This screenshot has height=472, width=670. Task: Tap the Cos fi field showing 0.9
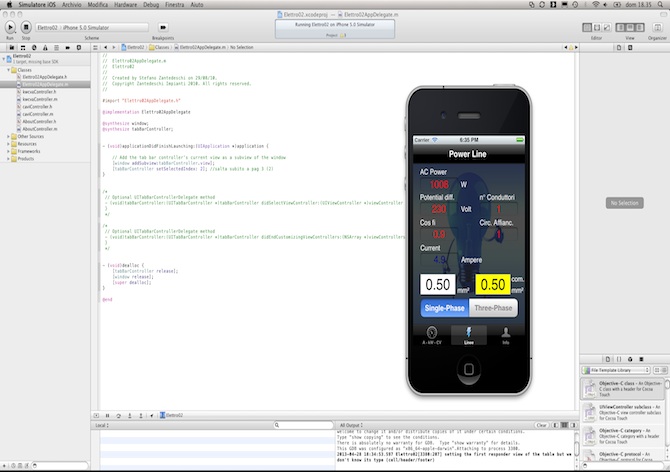coord(439,235)
